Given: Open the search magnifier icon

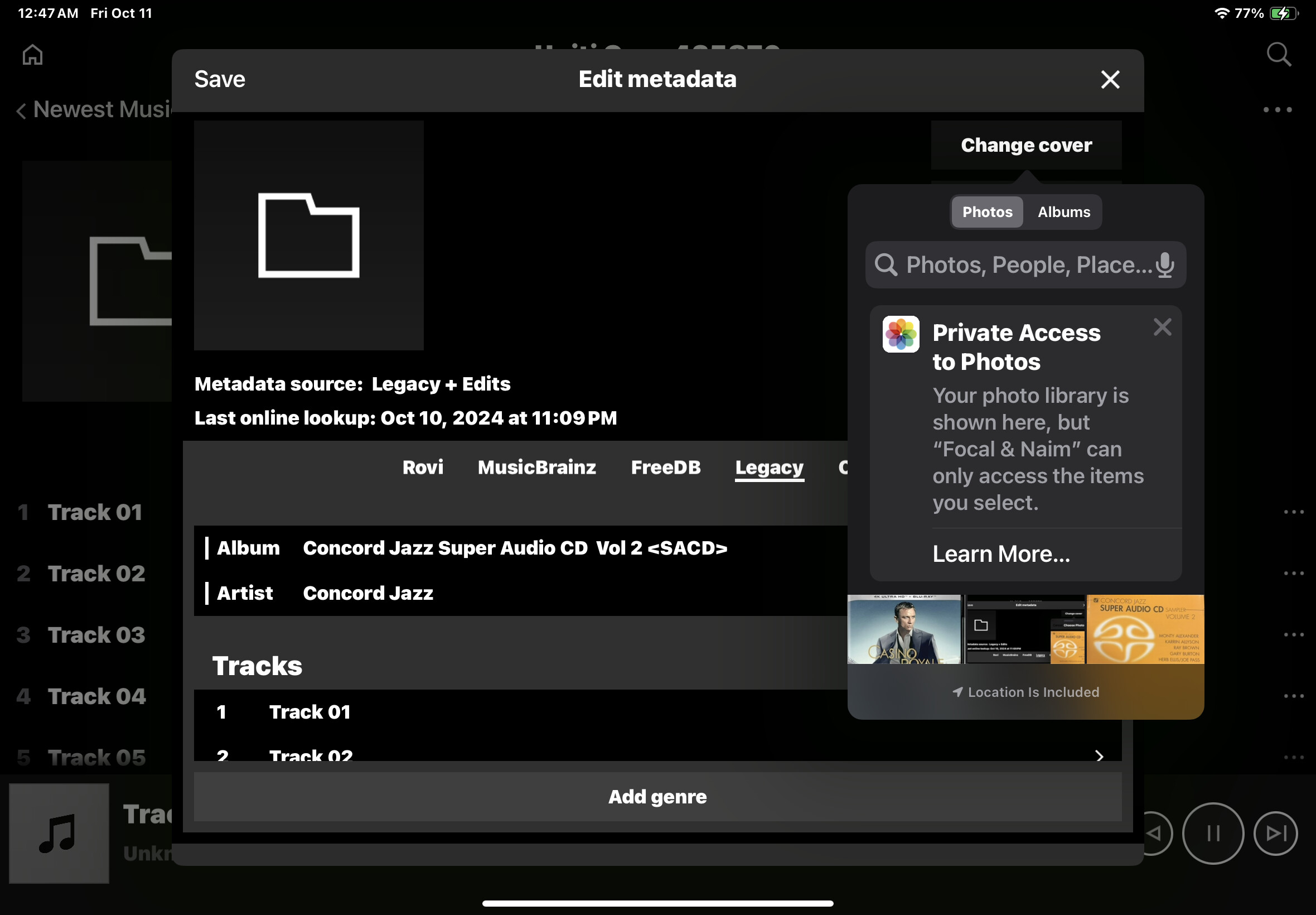Looking at the screenshot, I should click(x=1278, y=55).
